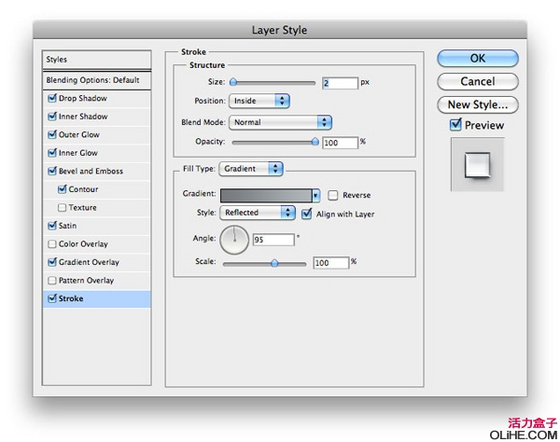The width and height of the screenshot is (560, 442).
Task: Open the Blend Mode dropdown
Action: click(280, 122)
